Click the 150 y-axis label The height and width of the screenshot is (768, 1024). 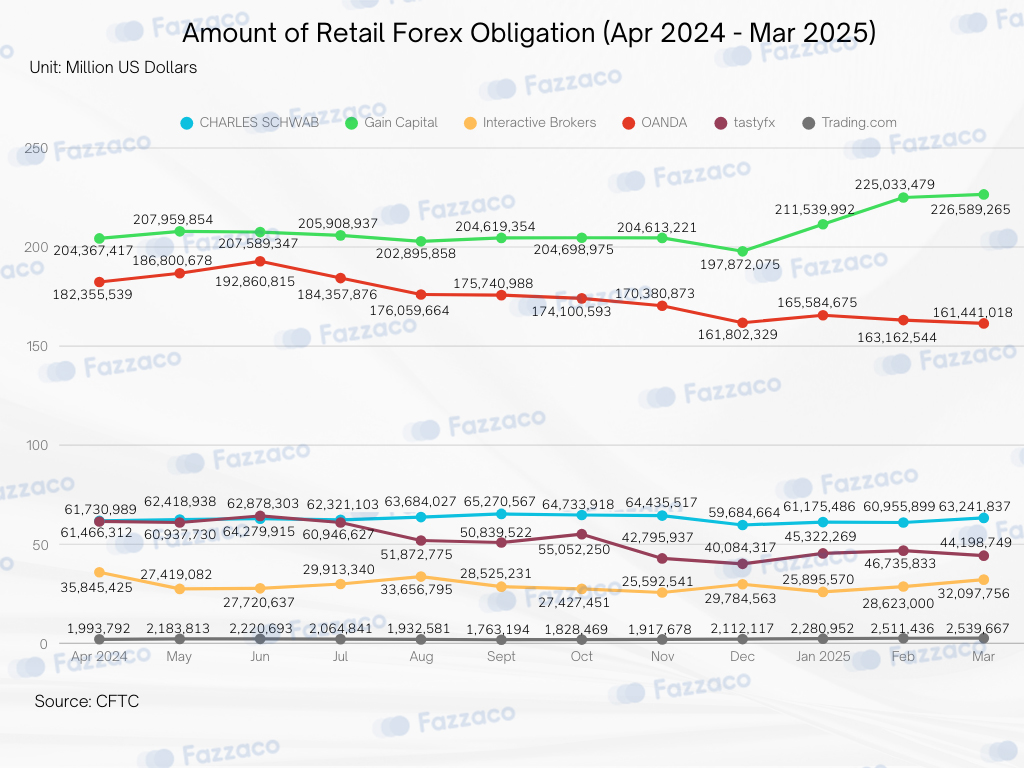tap(37, 346)
